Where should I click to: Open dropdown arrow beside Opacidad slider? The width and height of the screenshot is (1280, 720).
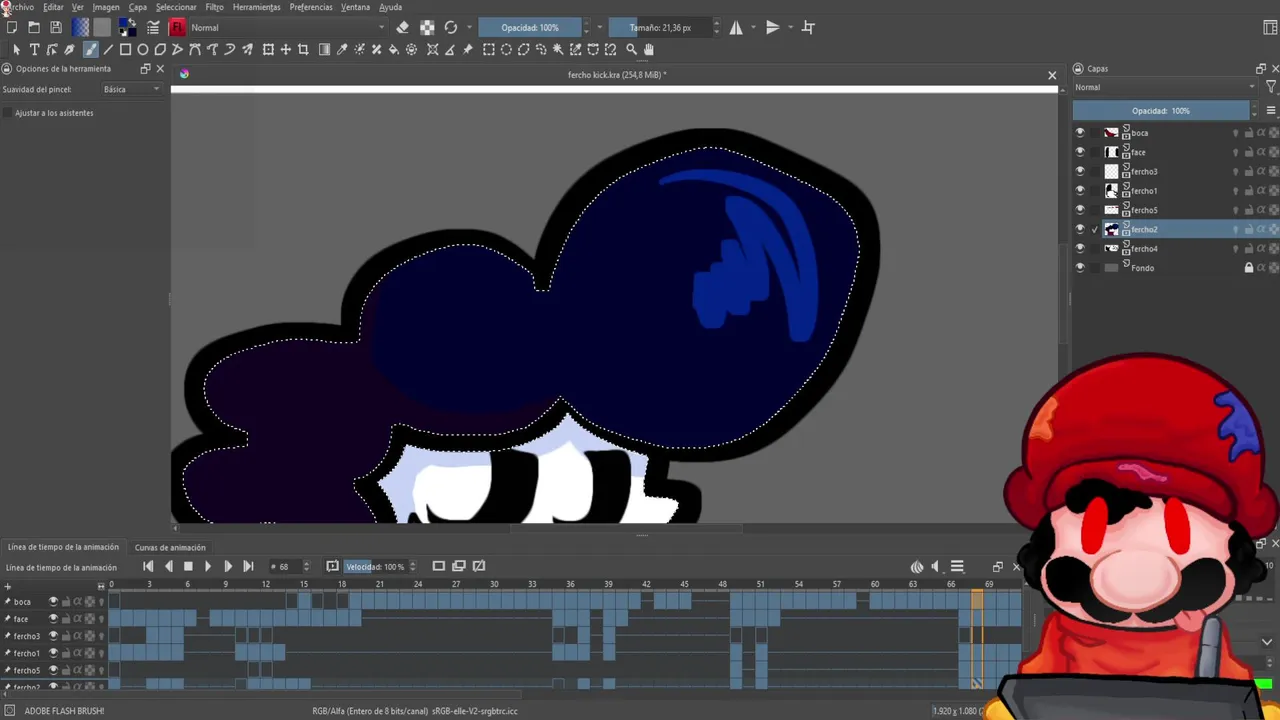600,27
